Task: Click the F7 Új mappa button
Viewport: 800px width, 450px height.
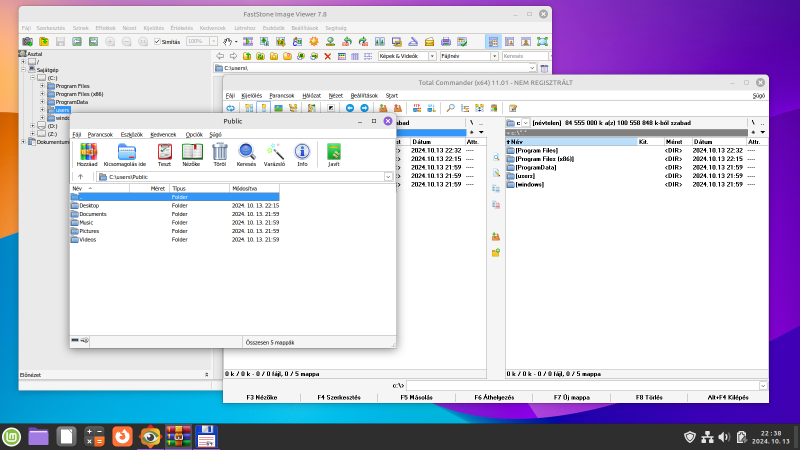Action: (571, 397)
